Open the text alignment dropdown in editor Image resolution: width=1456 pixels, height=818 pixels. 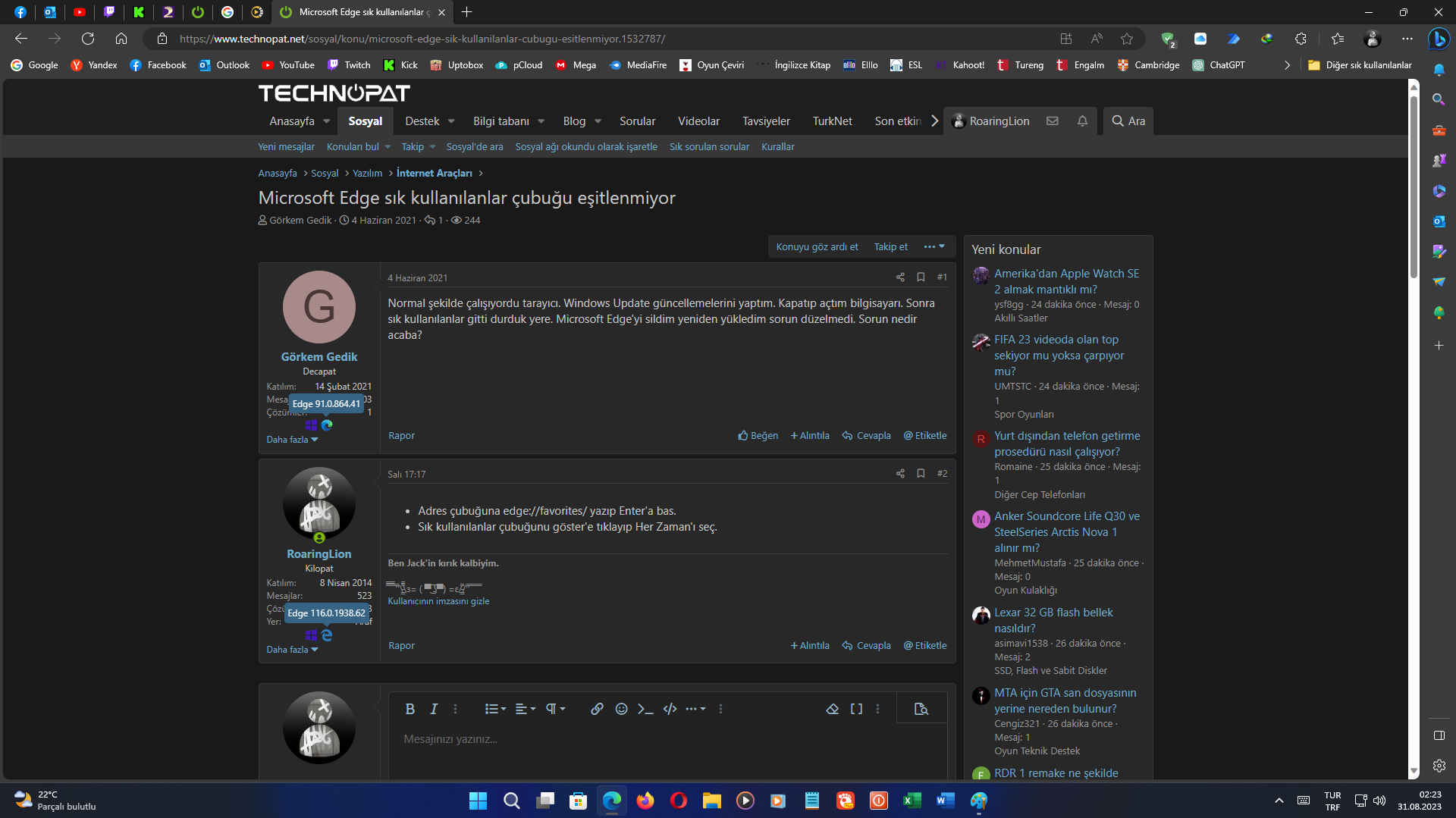(526, 709)
